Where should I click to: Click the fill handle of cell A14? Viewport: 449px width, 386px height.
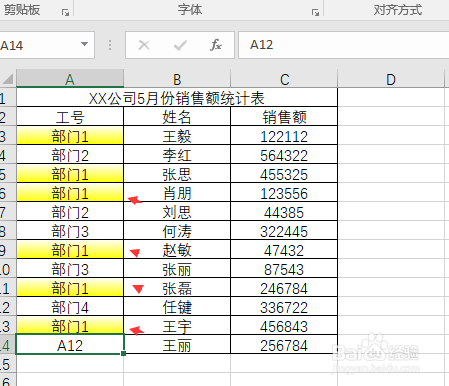pos(124,353)
